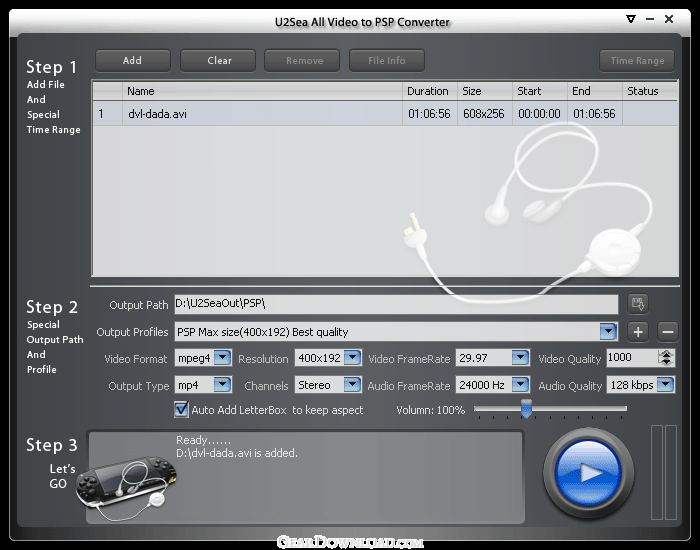Click the End column header

[595, 91]
